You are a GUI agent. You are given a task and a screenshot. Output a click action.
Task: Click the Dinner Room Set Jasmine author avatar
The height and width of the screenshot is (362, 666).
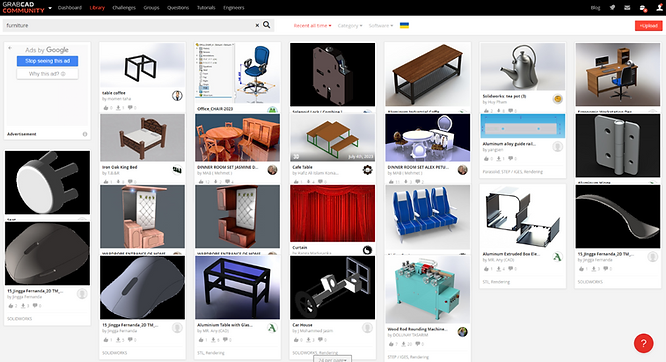[272, 170]
